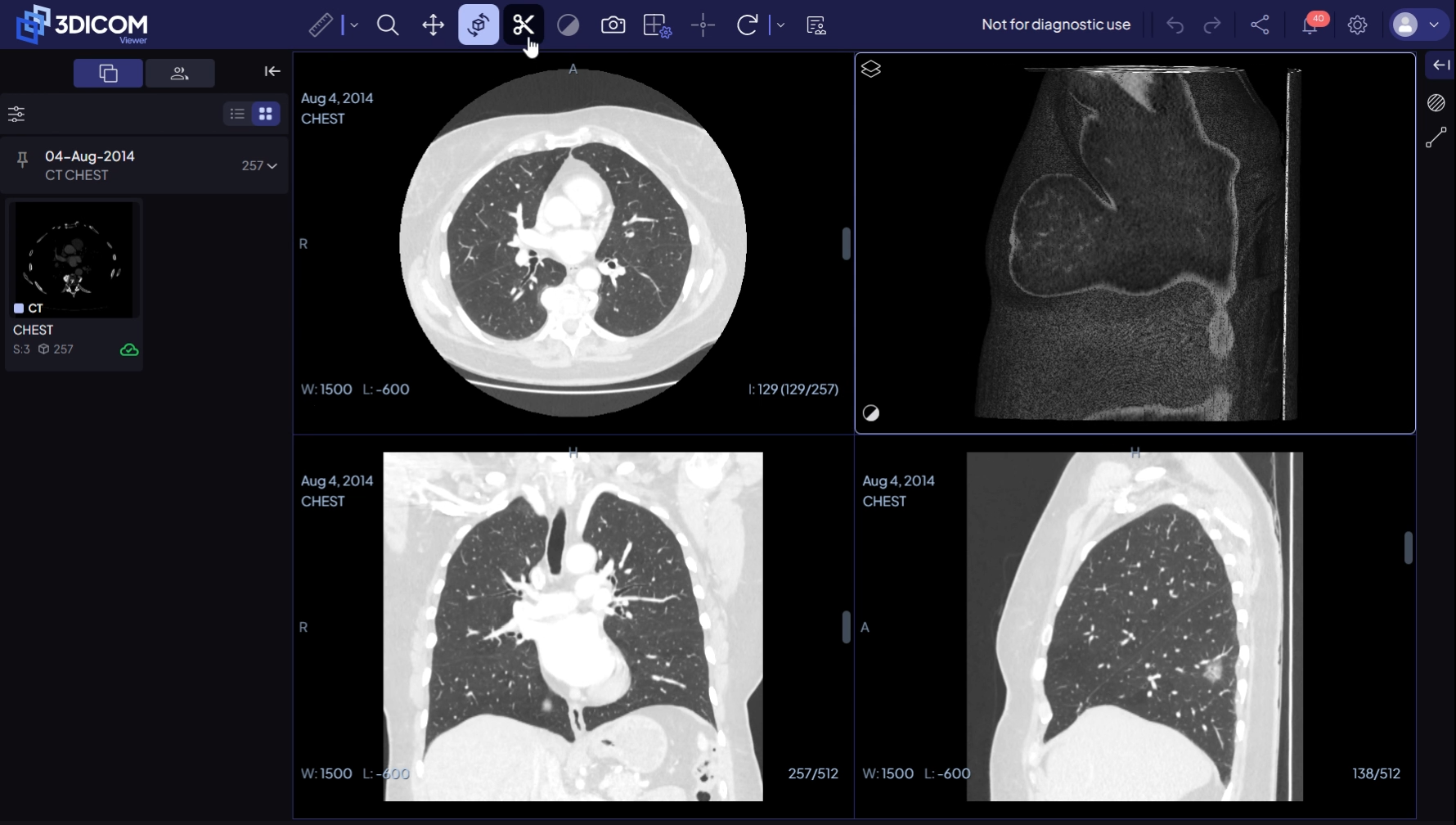Screen dimensions: 1456x825
Task: Expand the rotate tool dropdown arrow
Action: (x=780, y=25)
